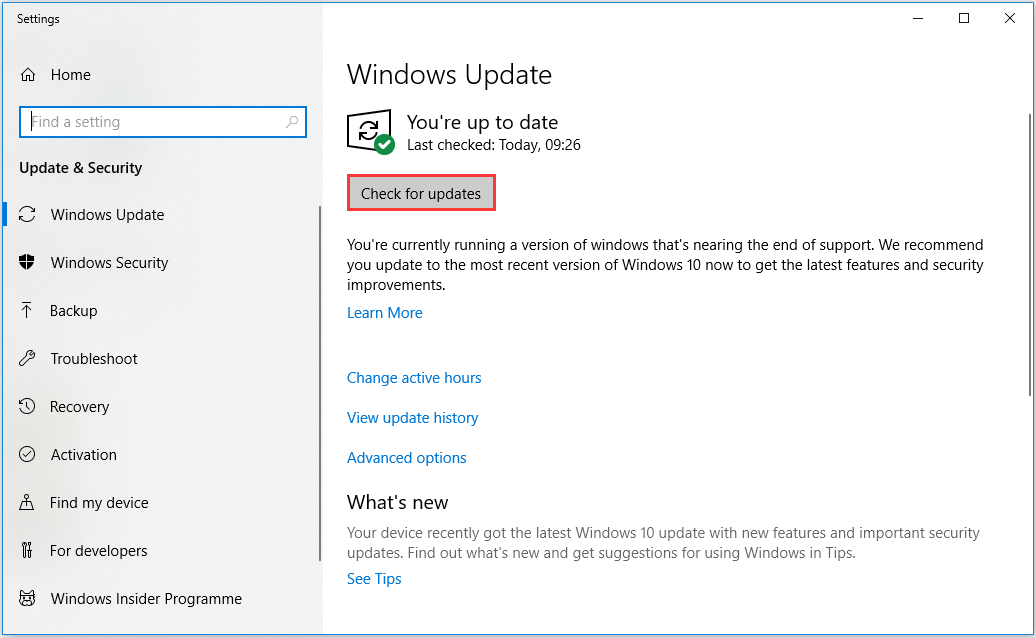Image resolution: width=1036 pixels, height=638 pixels.
Task: Open the Windows Update section label
Action: [107, 215]
